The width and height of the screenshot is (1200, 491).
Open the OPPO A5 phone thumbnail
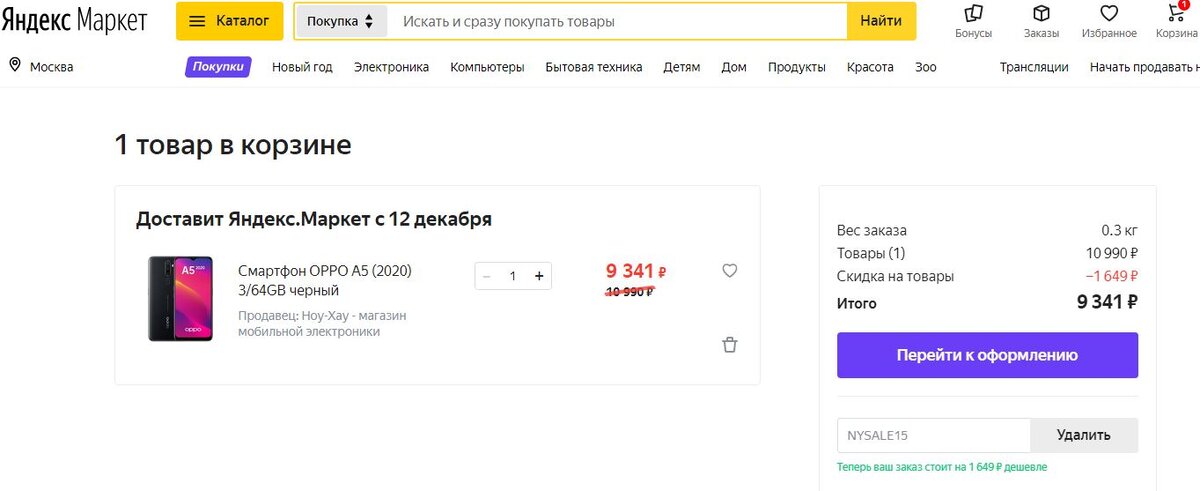point(181,299)
